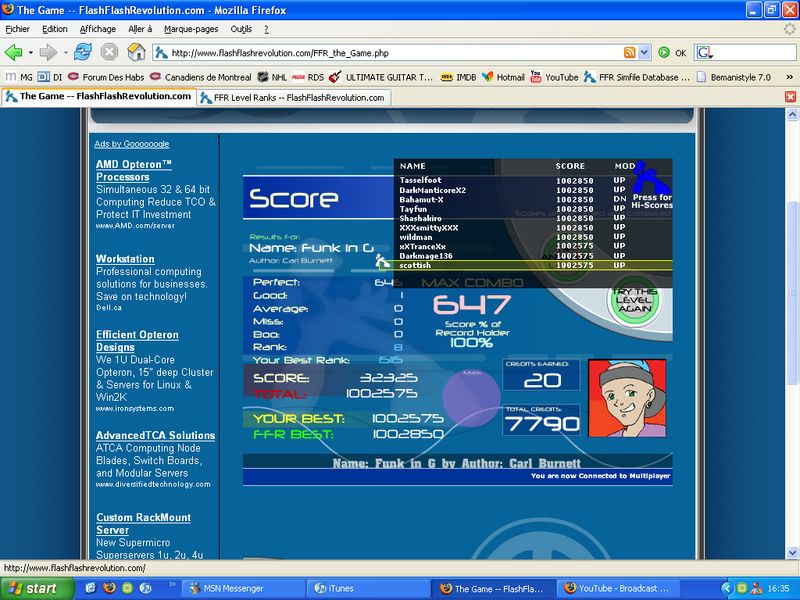The width and height of the screenshot is (800, 600).
Task: Click the green Go button beside URL
Action: [662, 52]
